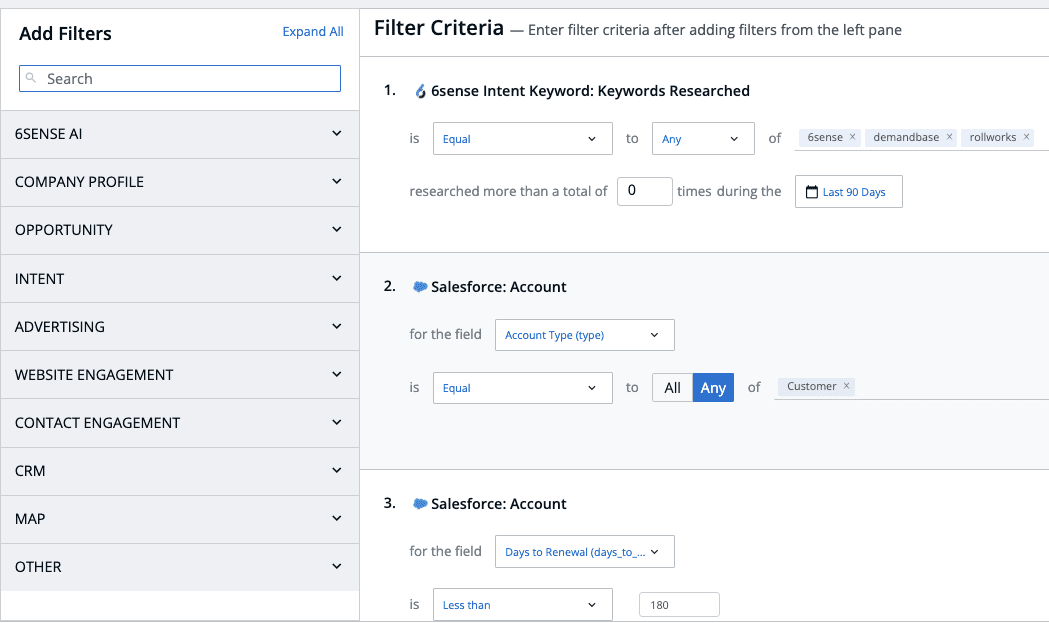The height and width of the screenshot is (623, 1049).
Task: Open the Any dropdown next to keywords
Action: pyautogui.click(x=703, y=138)
